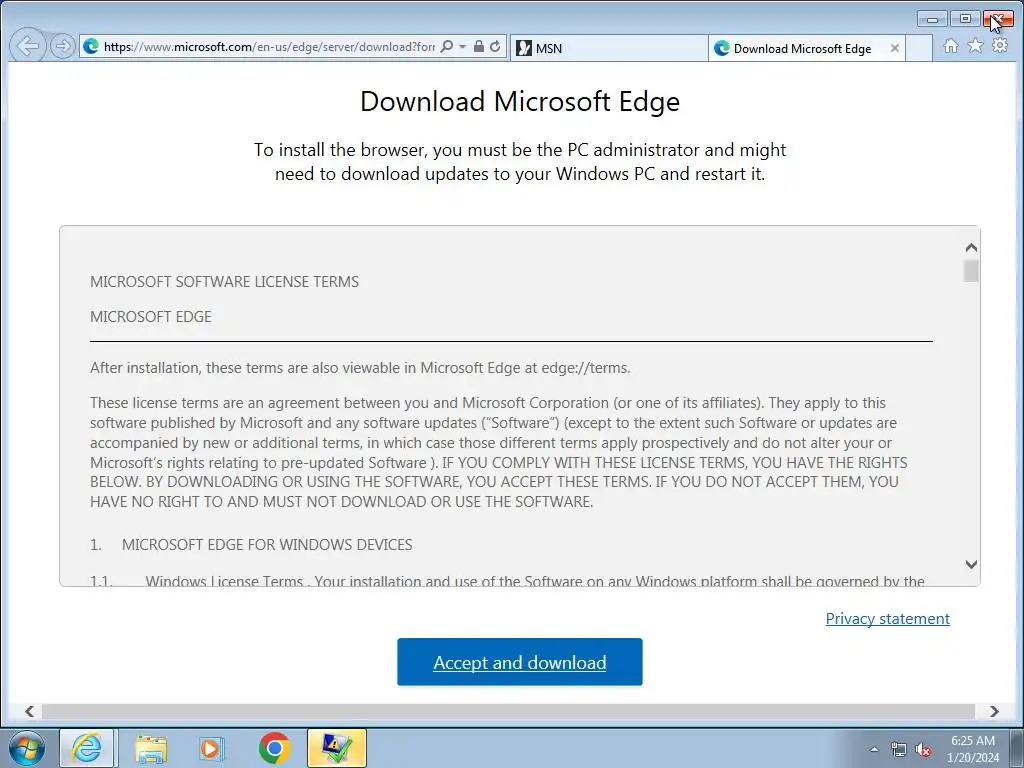This screenshot has width=1024, height=768.
Task: Open the Windows Start menu orb
Action: point(27,748)
